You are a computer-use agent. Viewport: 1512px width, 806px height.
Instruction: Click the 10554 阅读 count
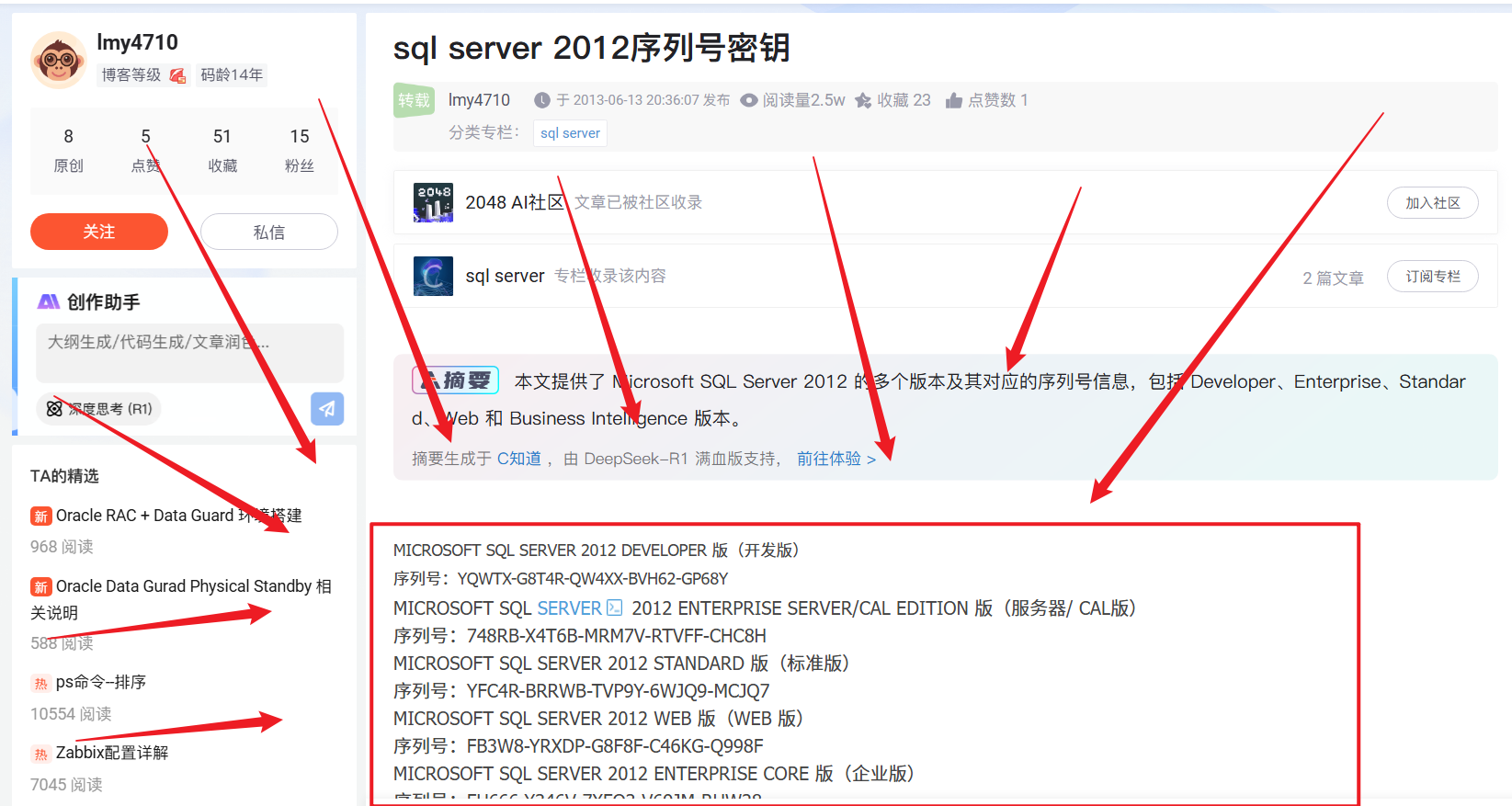(x=71, y=714)
